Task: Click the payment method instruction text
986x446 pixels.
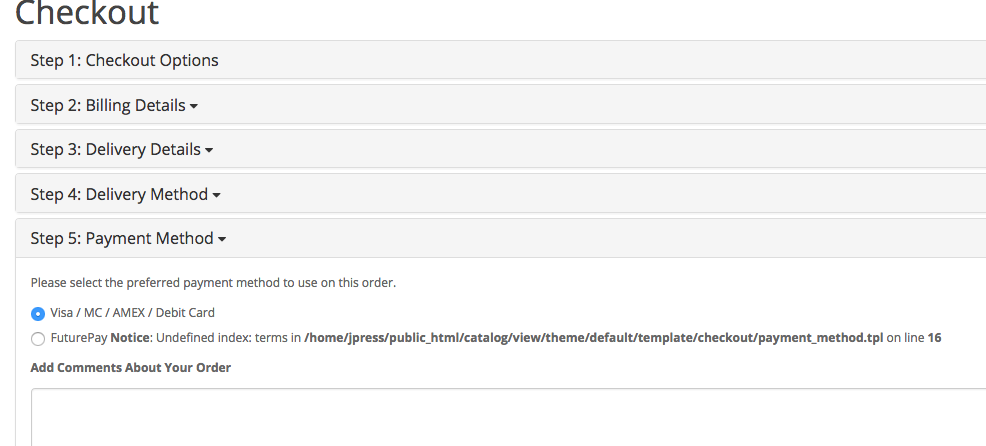Action: pos(213,282)
